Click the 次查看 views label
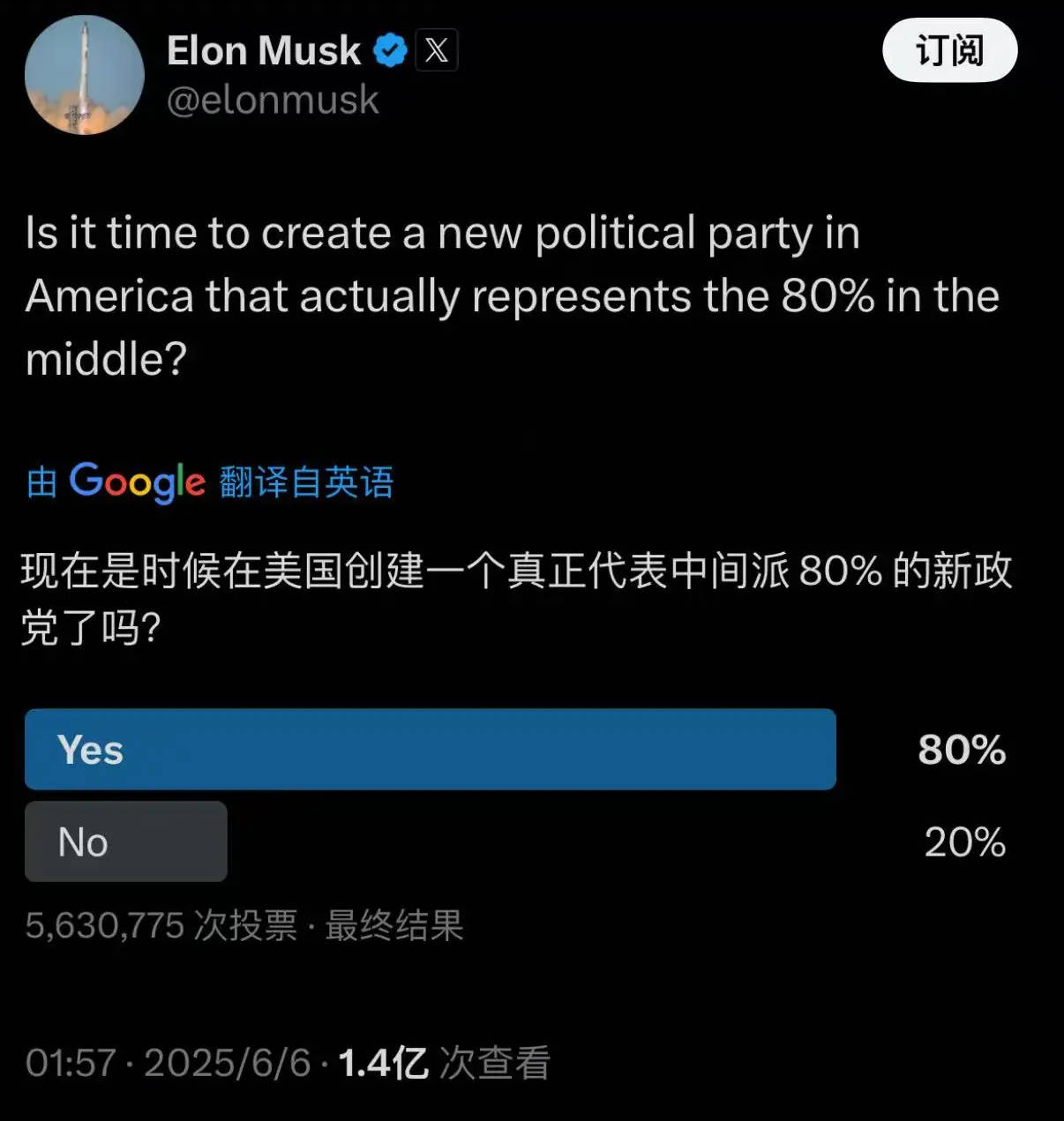This screenshot has height=1121, width=1064. coord(494,1063)
